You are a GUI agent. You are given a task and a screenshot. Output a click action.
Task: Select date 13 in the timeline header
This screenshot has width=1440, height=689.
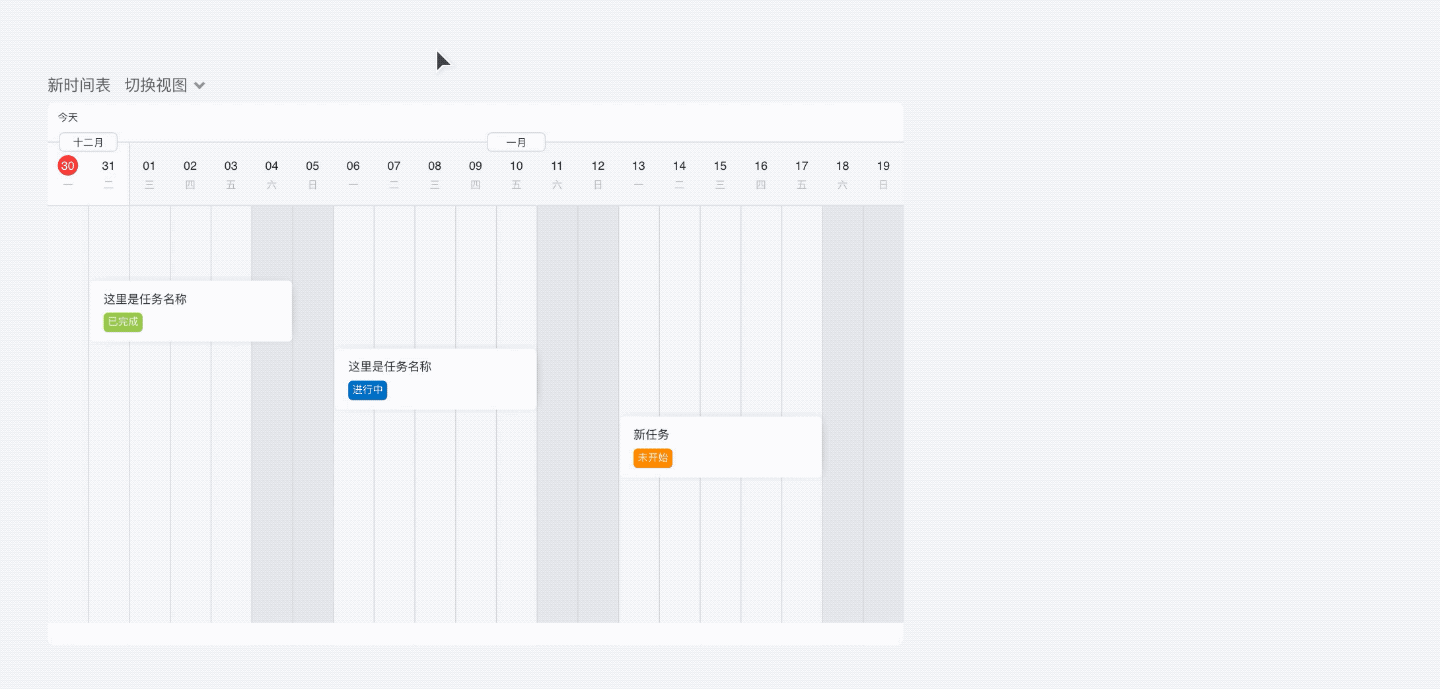(638, 166)
